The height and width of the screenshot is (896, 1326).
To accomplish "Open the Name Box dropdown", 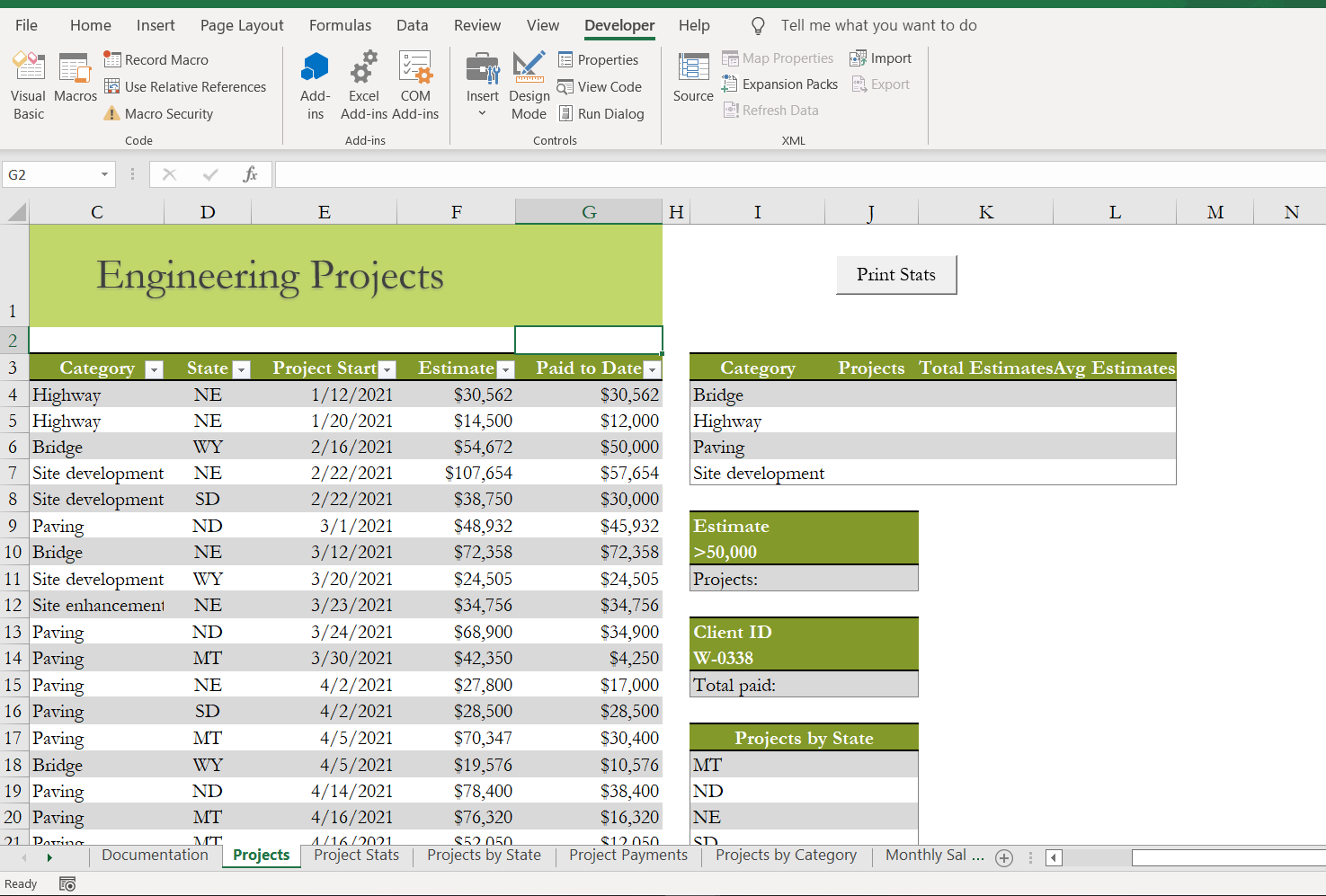I will (104, 174).
